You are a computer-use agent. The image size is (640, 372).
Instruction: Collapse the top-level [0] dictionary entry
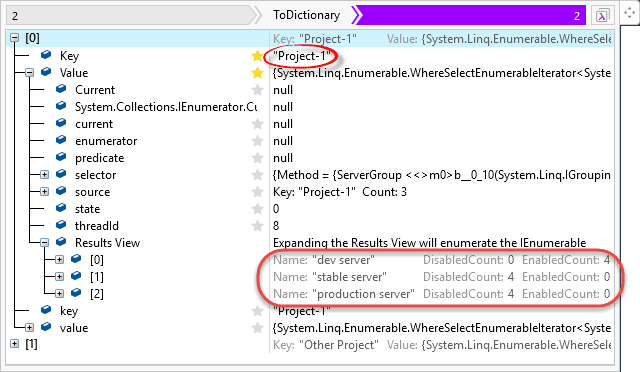pyautogui.click(x=15, y=38)
